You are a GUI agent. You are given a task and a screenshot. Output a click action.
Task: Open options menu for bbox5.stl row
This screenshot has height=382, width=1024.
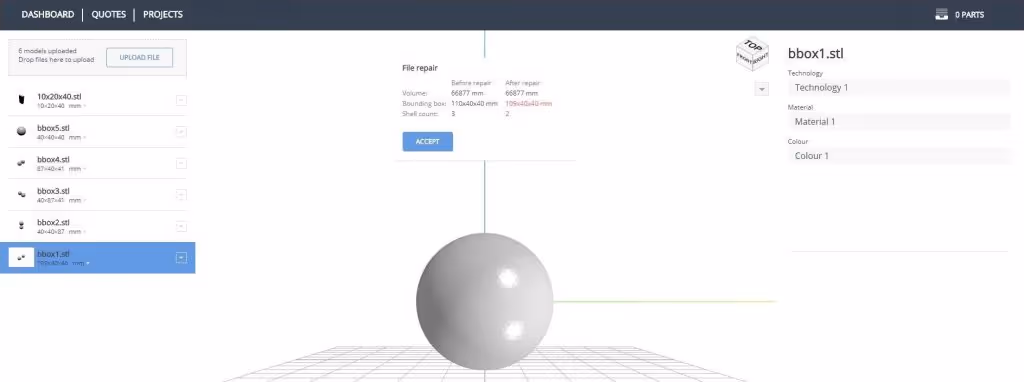(x=182, y=132)
